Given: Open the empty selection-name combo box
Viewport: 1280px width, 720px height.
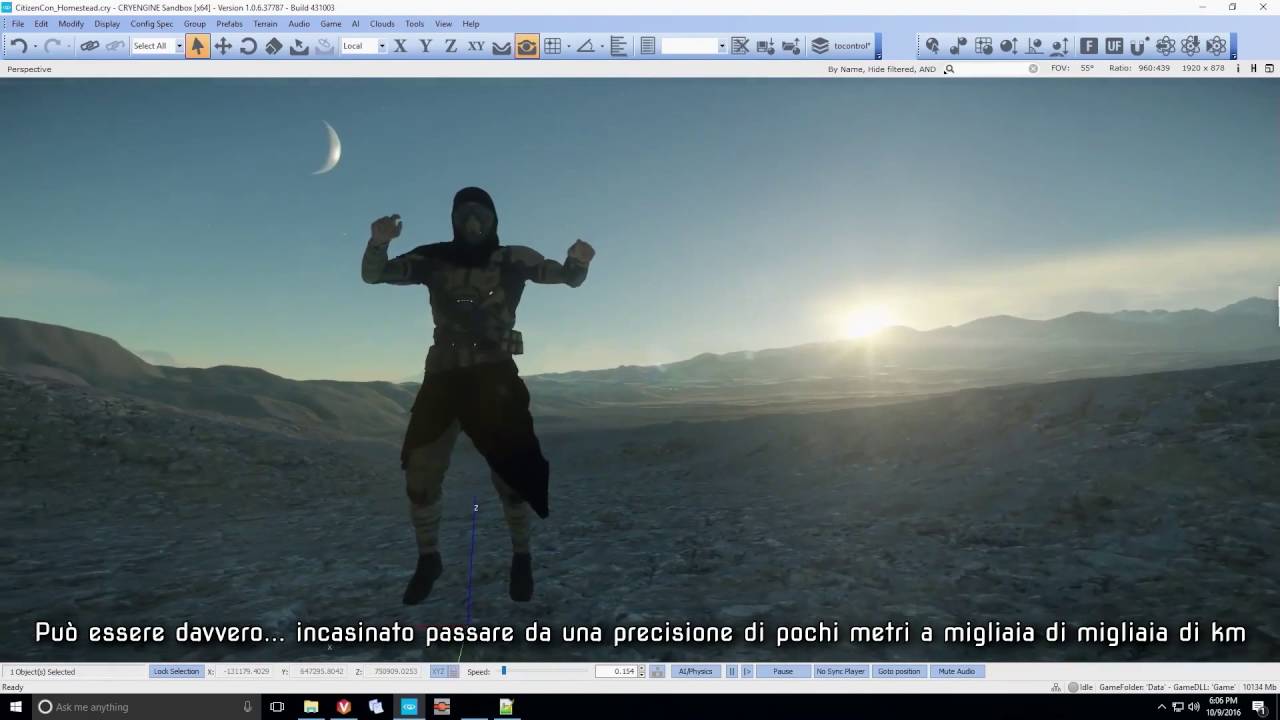Looking at the screenshot, I should click(693, 46).
